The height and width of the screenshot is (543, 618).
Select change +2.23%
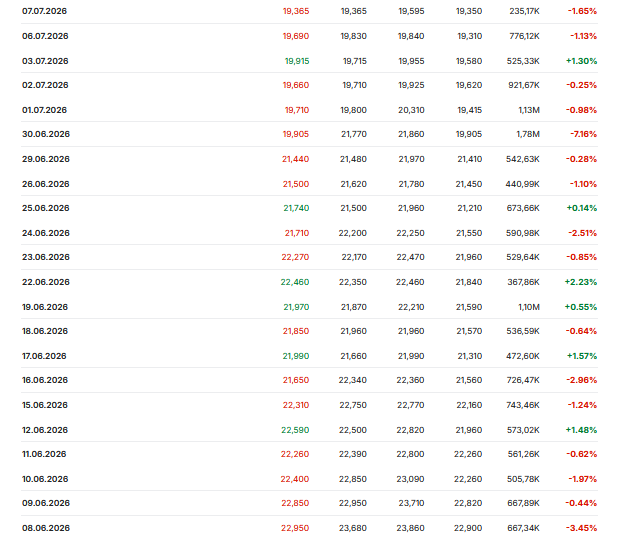coord(581,282)
